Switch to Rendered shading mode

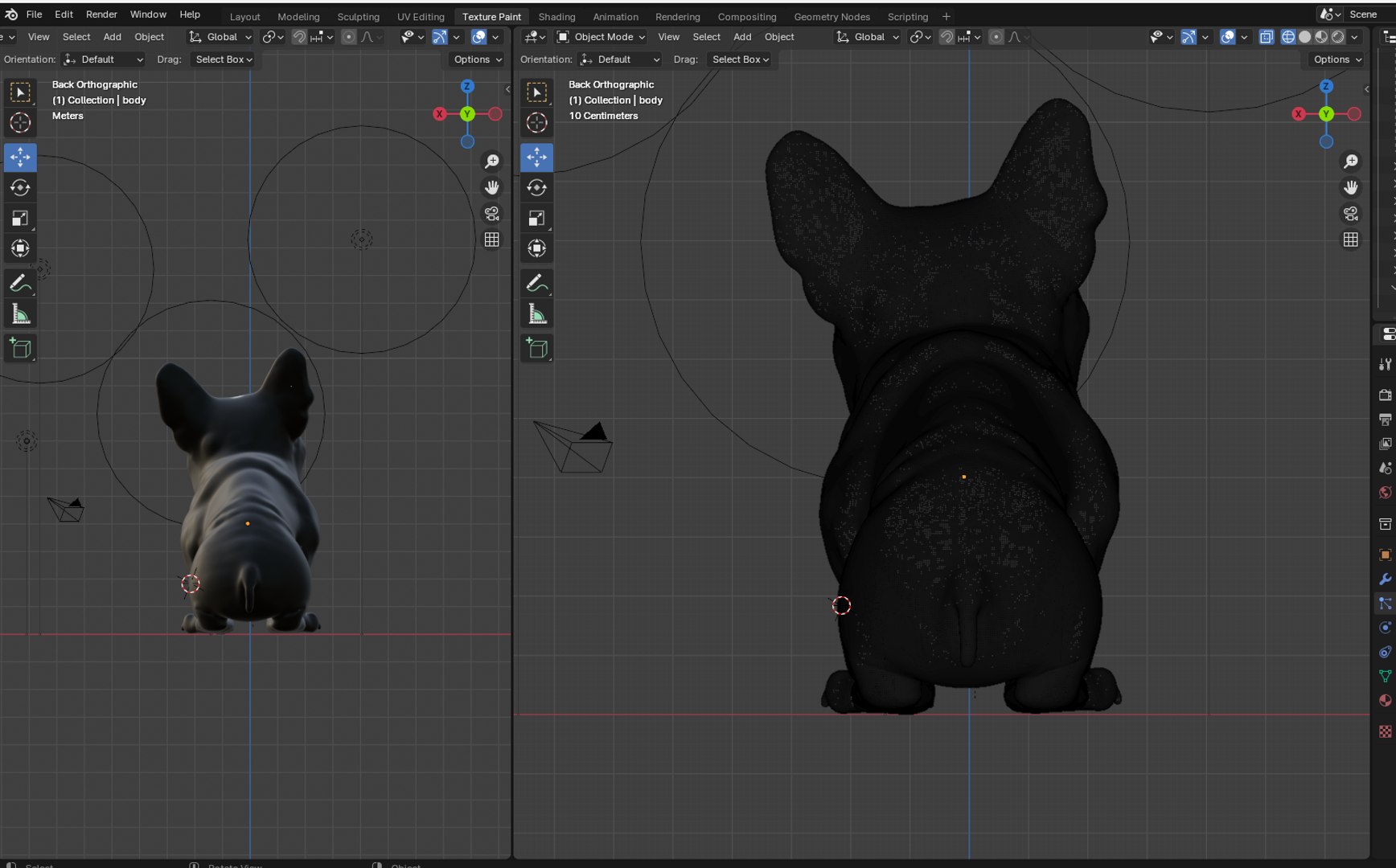click(1337, 37)
